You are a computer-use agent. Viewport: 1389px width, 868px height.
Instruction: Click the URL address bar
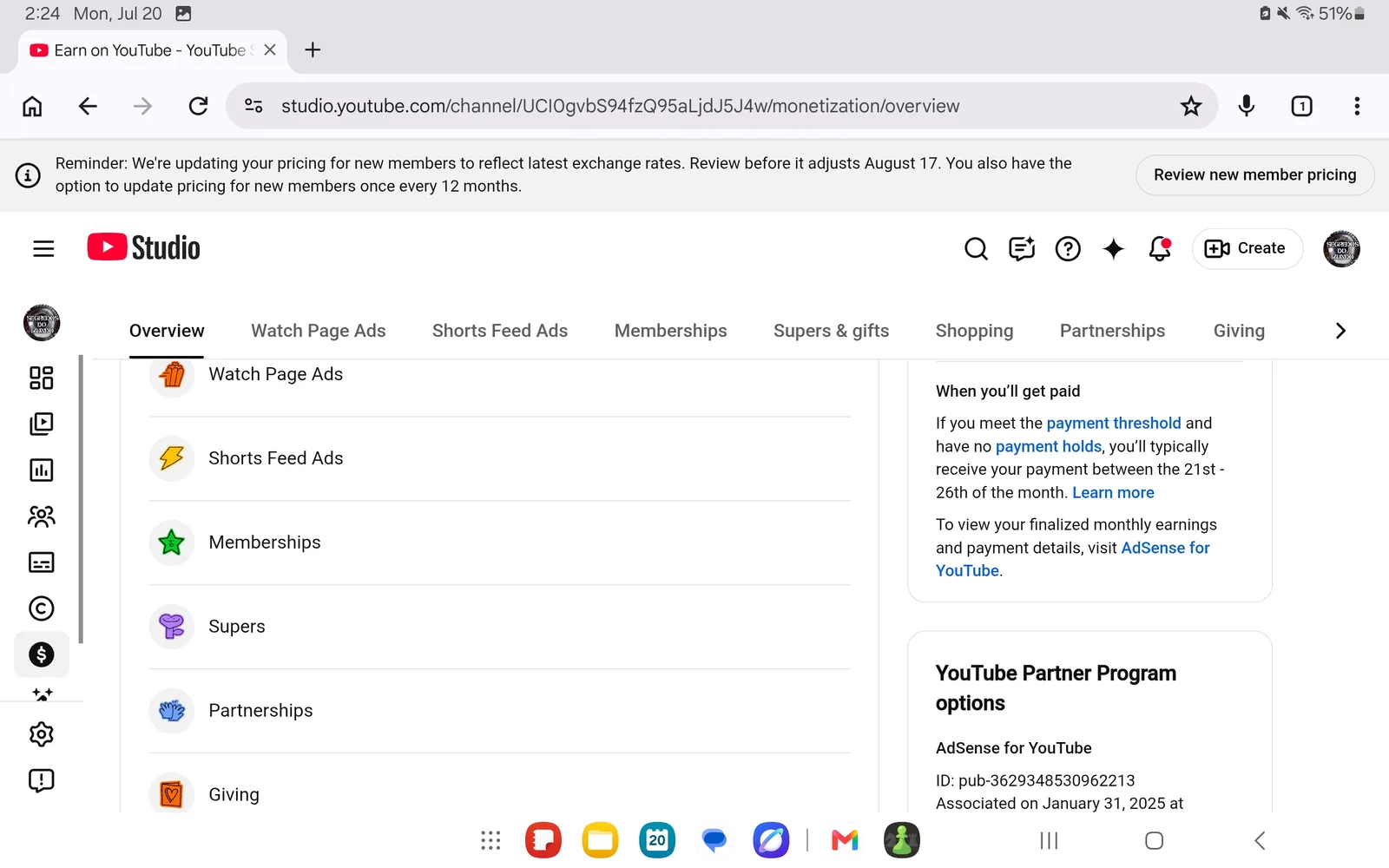tap(721, 106)
